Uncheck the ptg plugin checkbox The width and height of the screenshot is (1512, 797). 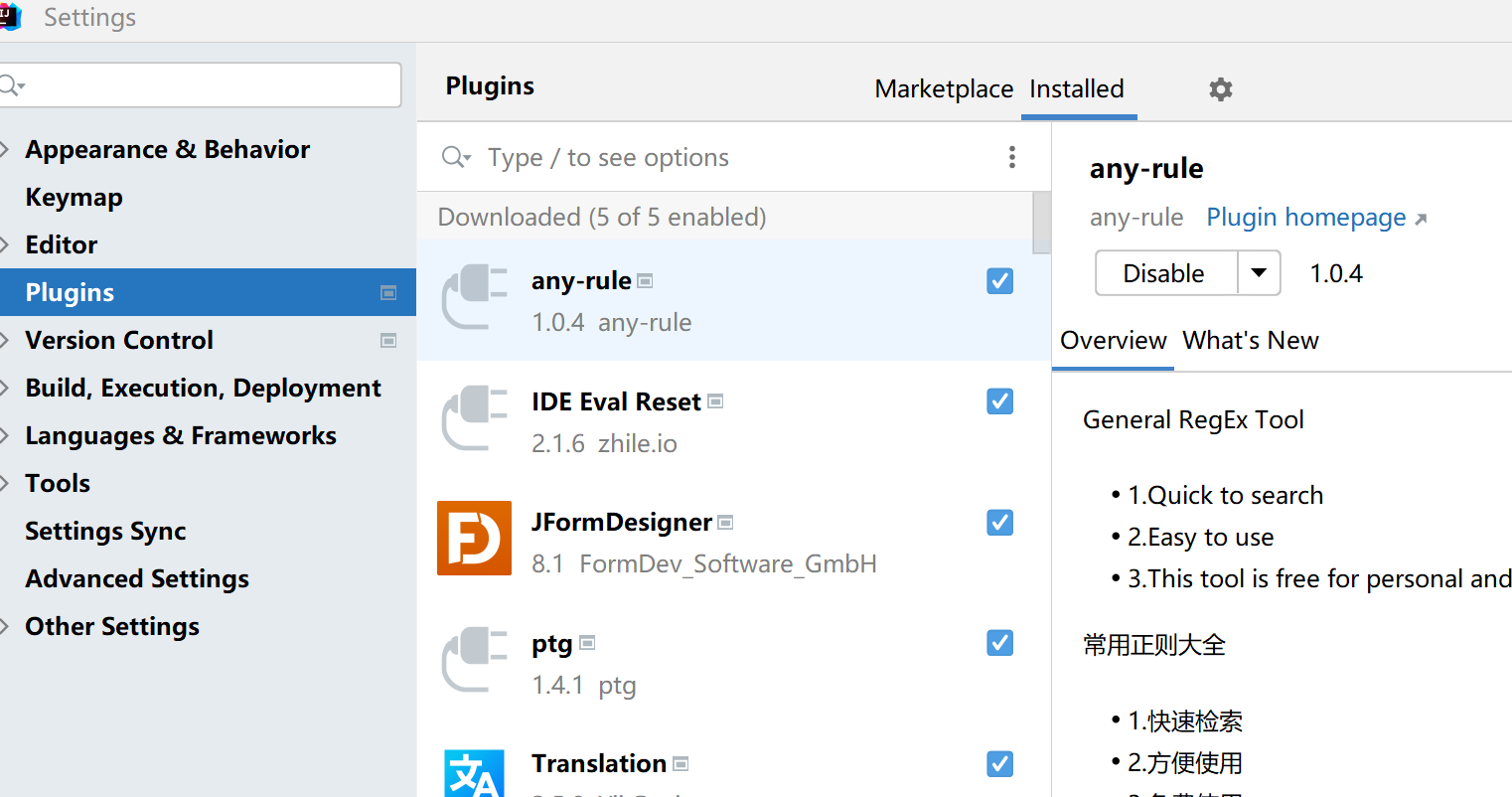click(x=1000, y=643)
